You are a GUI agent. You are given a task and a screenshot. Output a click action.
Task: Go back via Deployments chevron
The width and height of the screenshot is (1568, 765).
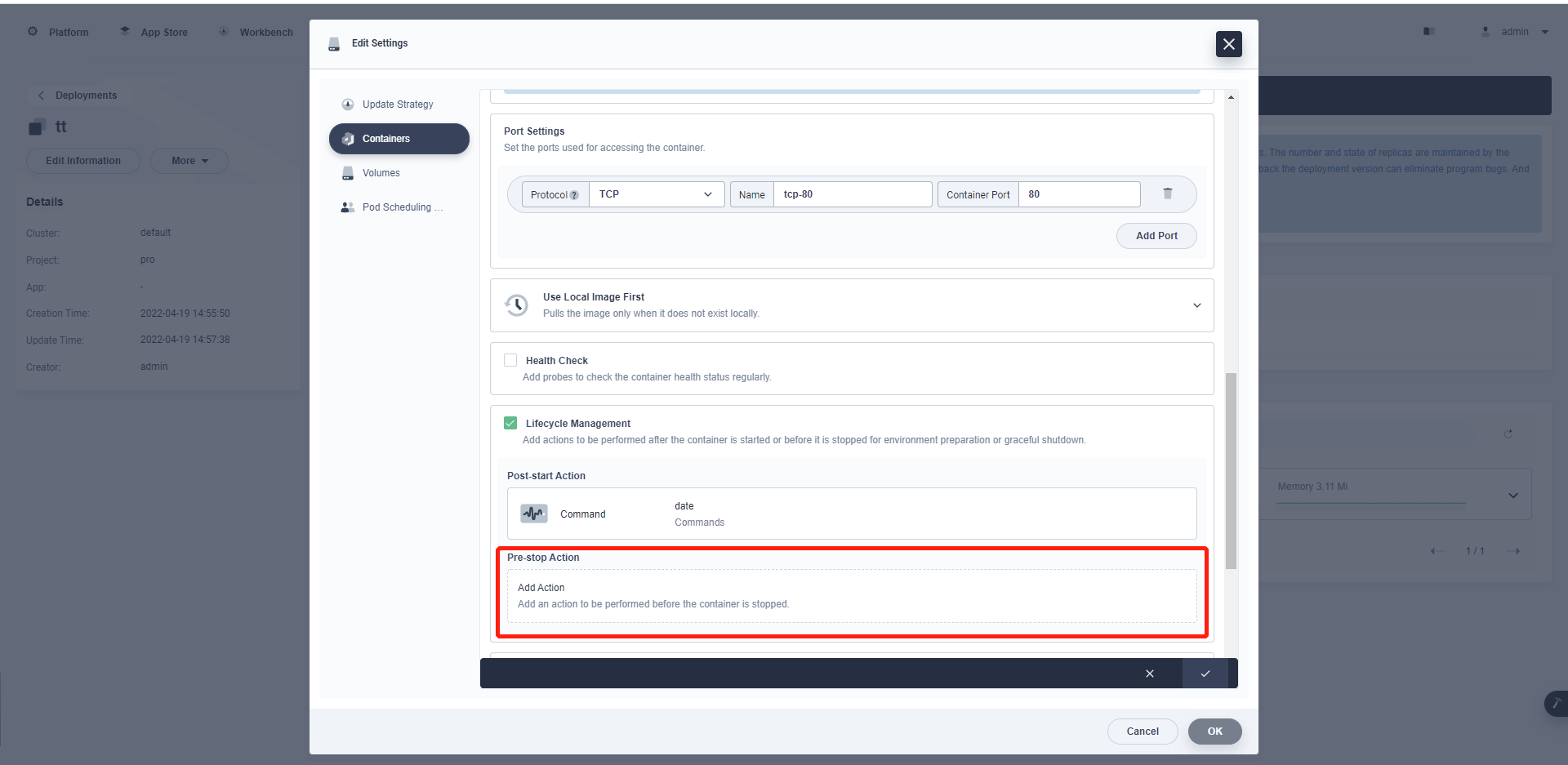click(x=41, y=96)
